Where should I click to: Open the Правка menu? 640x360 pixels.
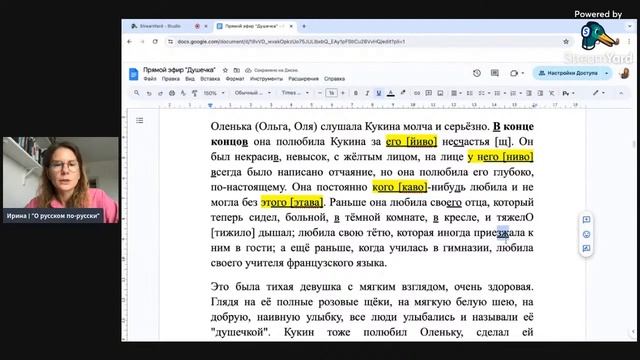(170, 79)
